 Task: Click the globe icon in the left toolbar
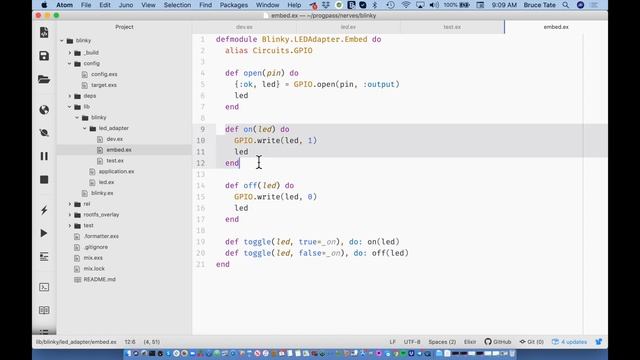point(44,110)
